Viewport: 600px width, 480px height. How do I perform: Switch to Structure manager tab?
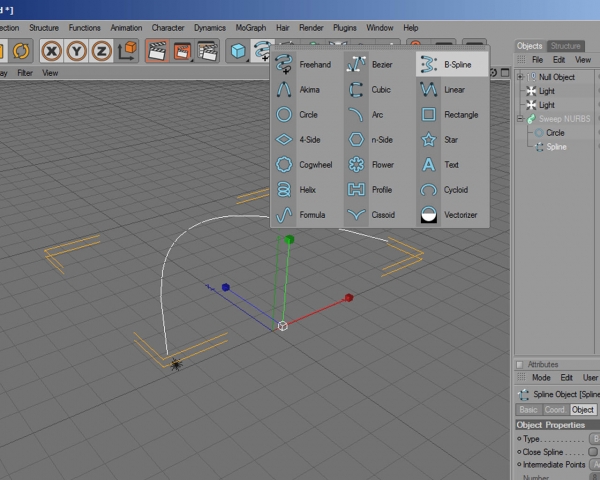point(566,46)
